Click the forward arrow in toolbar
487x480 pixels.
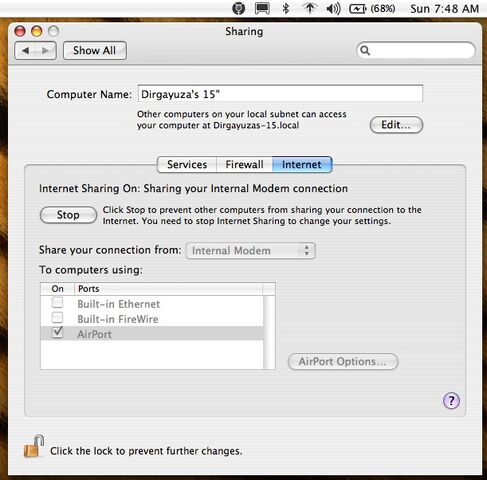coord(46,51)
